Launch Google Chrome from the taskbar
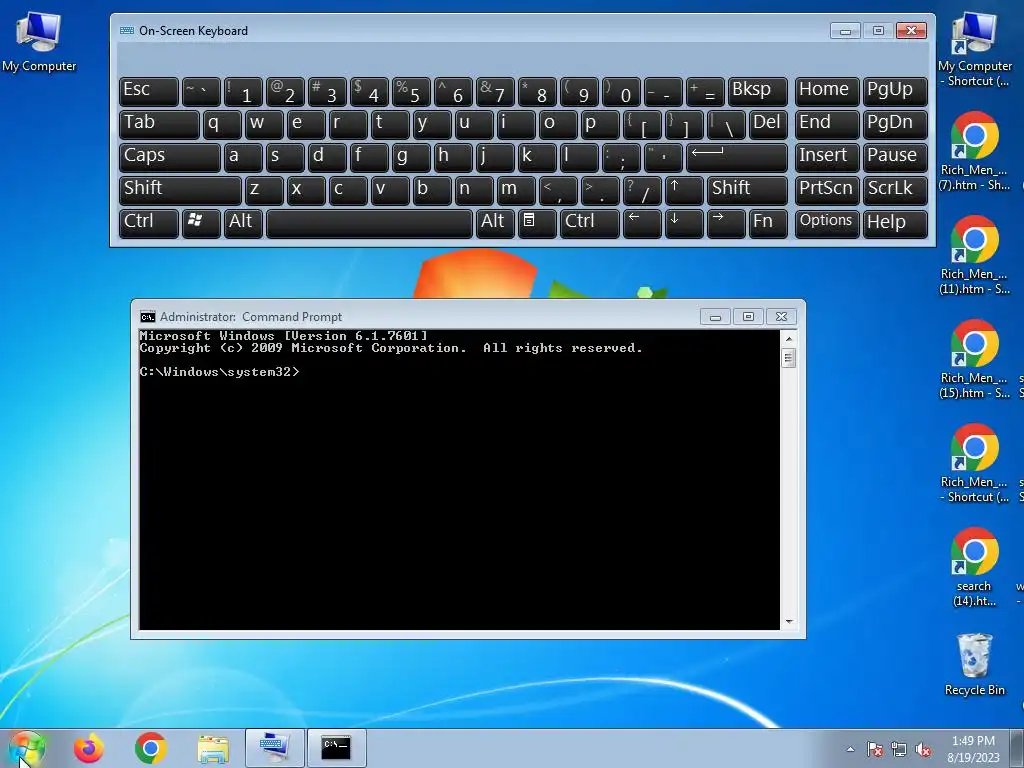The image size is (1024, 768). [151, 748]
